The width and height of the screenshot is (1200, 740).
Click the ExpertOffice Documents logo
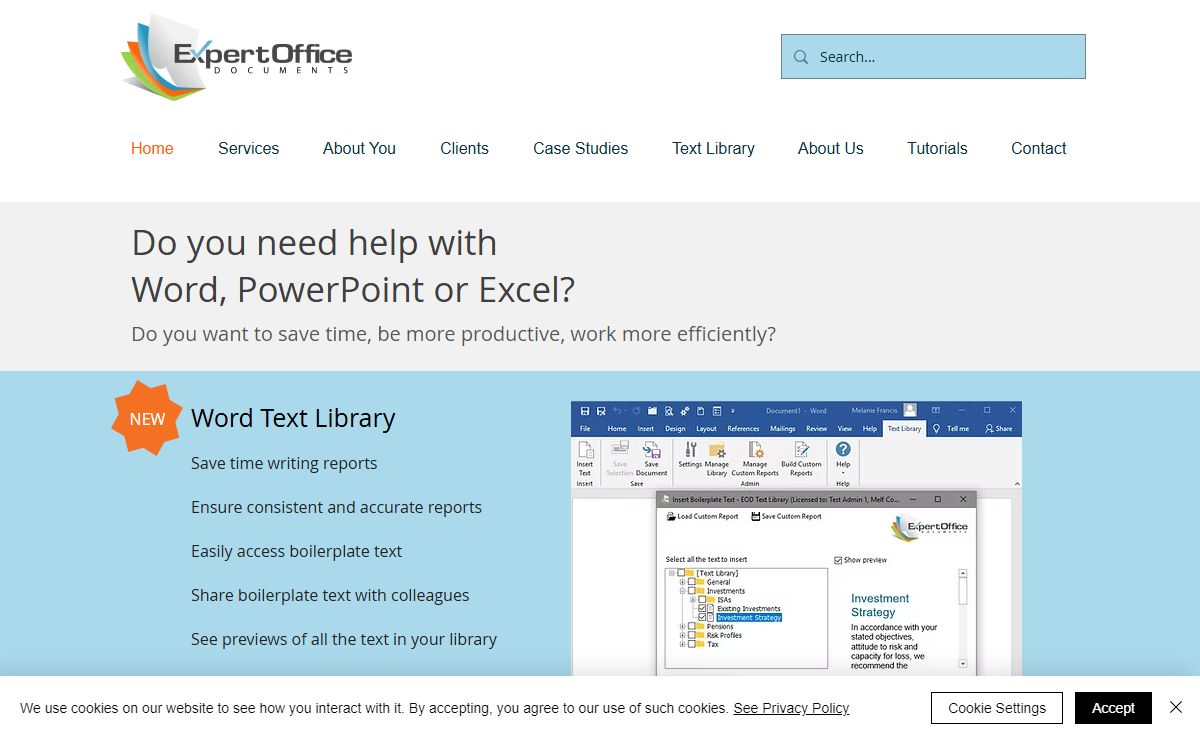tap(236, 57)
